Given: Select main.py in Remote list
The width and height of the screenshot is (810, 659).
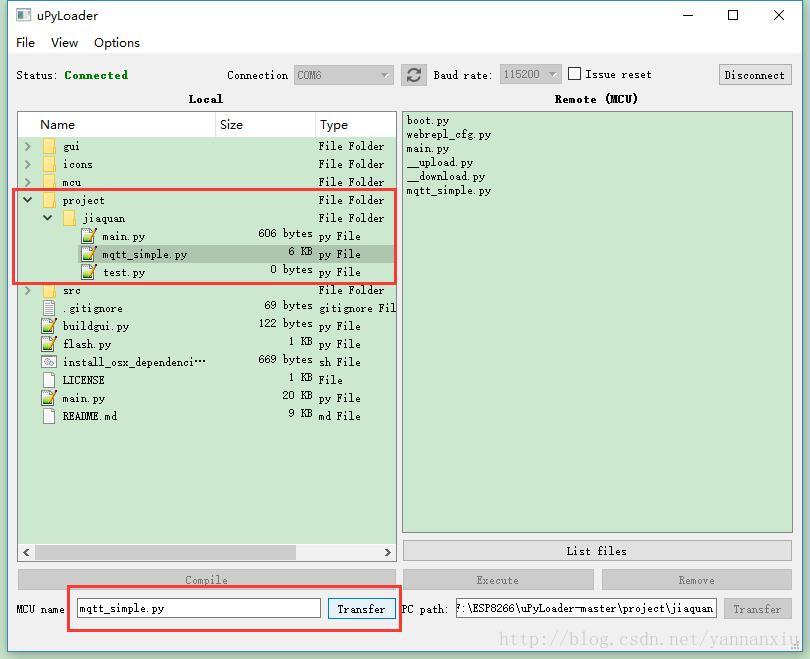Looking at the screenshot, I should coord(428,149).
